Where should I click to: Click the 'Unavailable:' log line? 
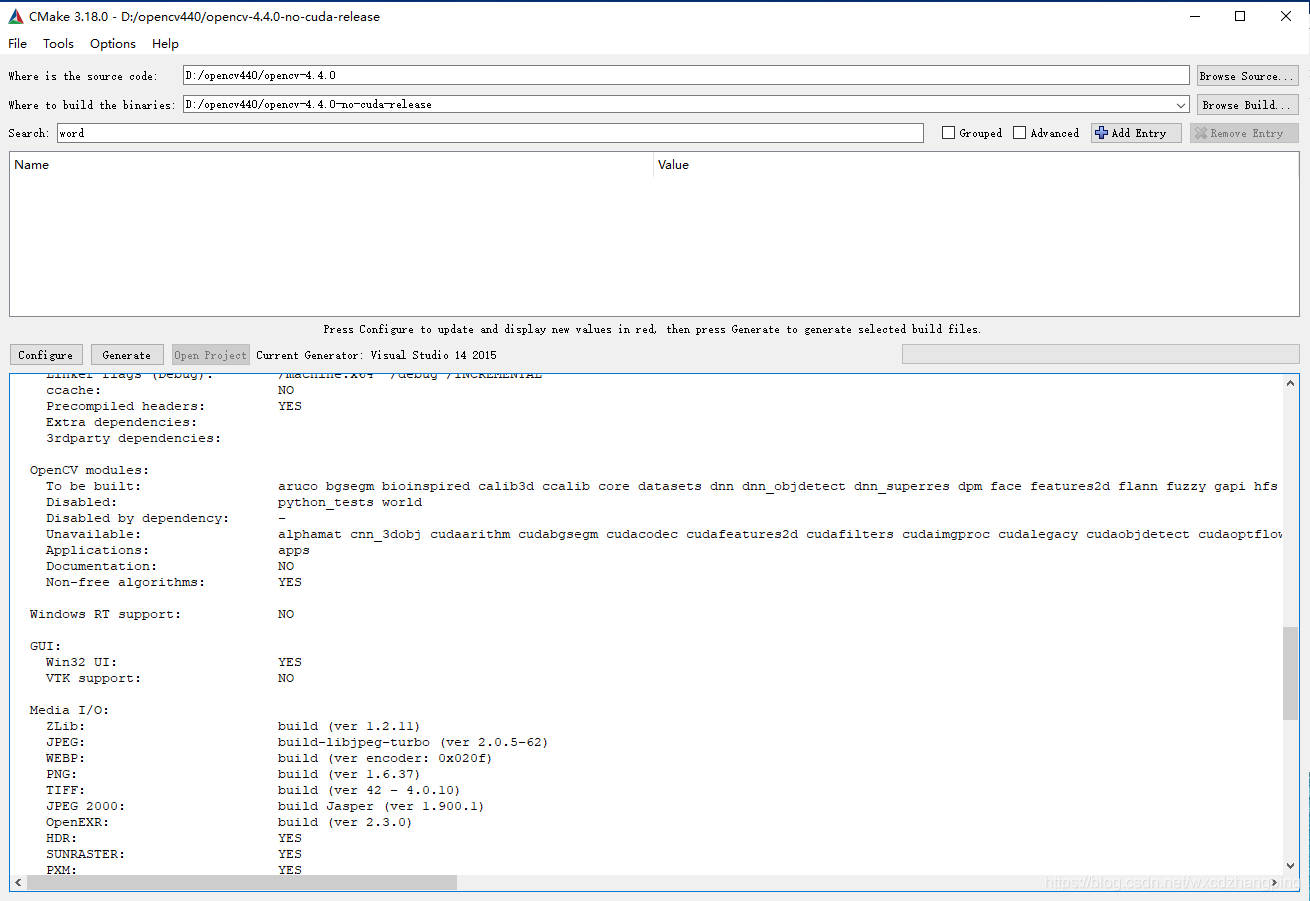pyautogui.click(x=93, y=534)
